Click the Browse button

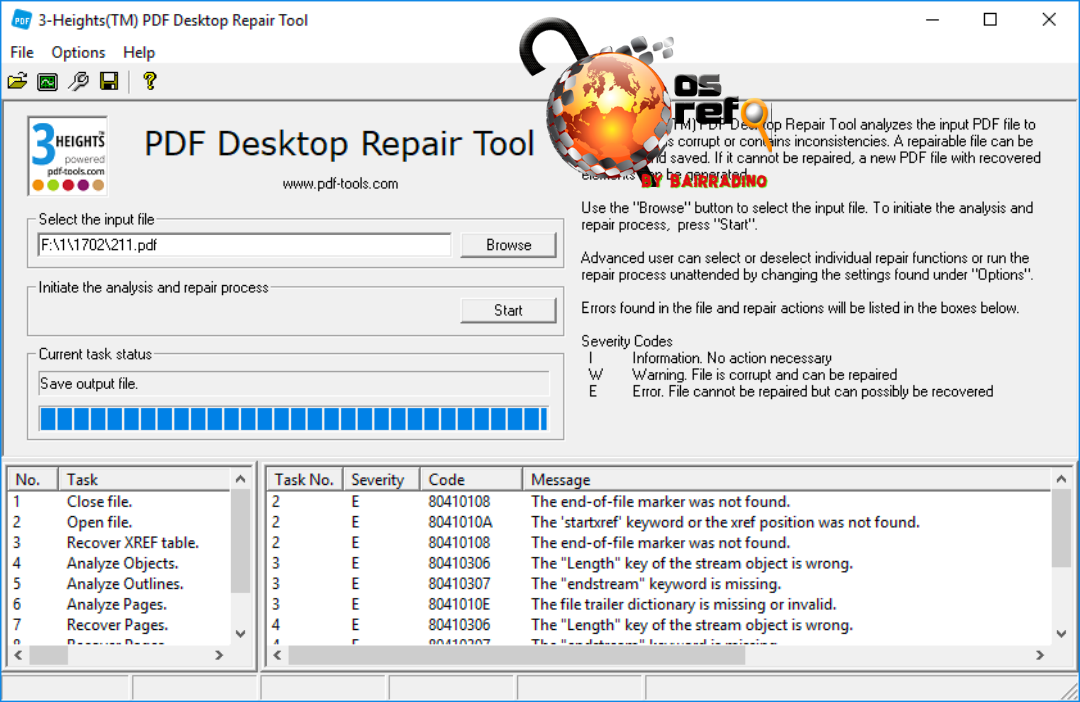click(x=508, y=245)
